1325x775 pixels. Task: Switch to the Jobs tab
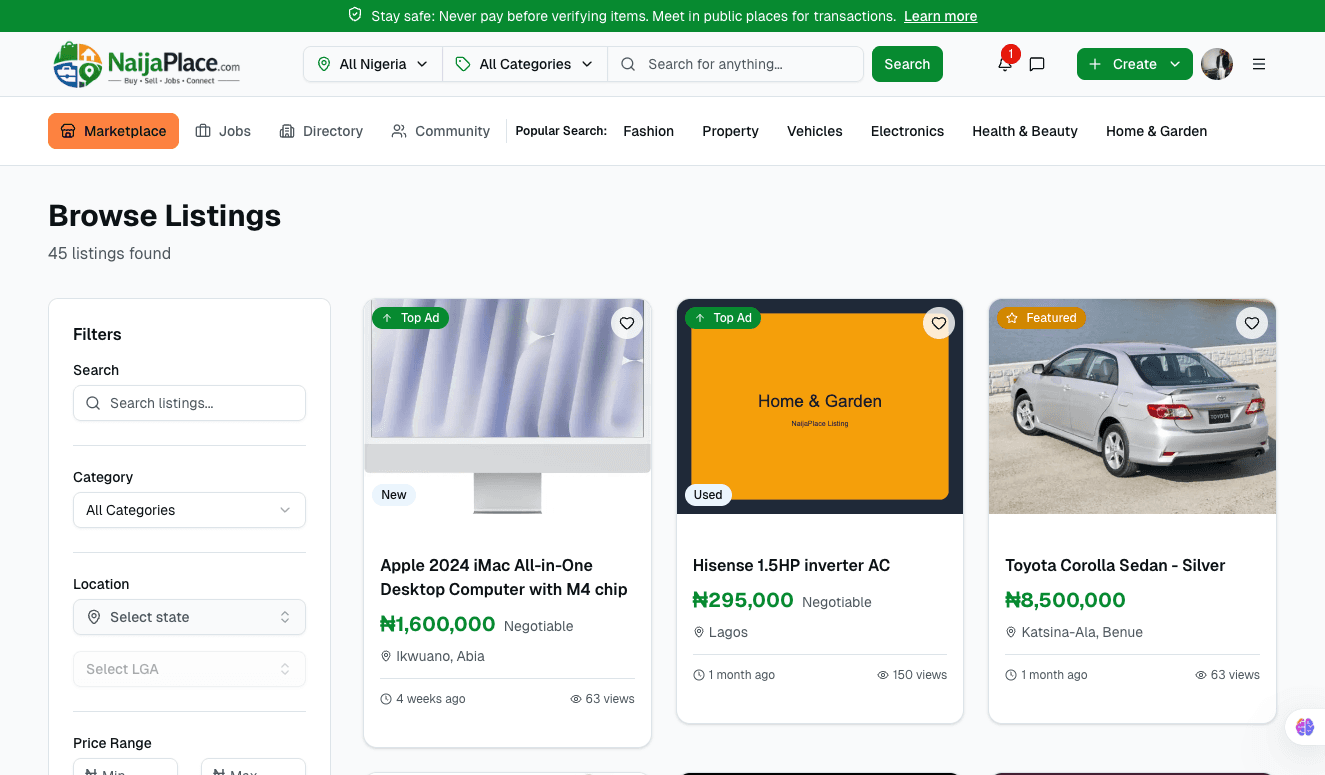[x=223, y=131]
